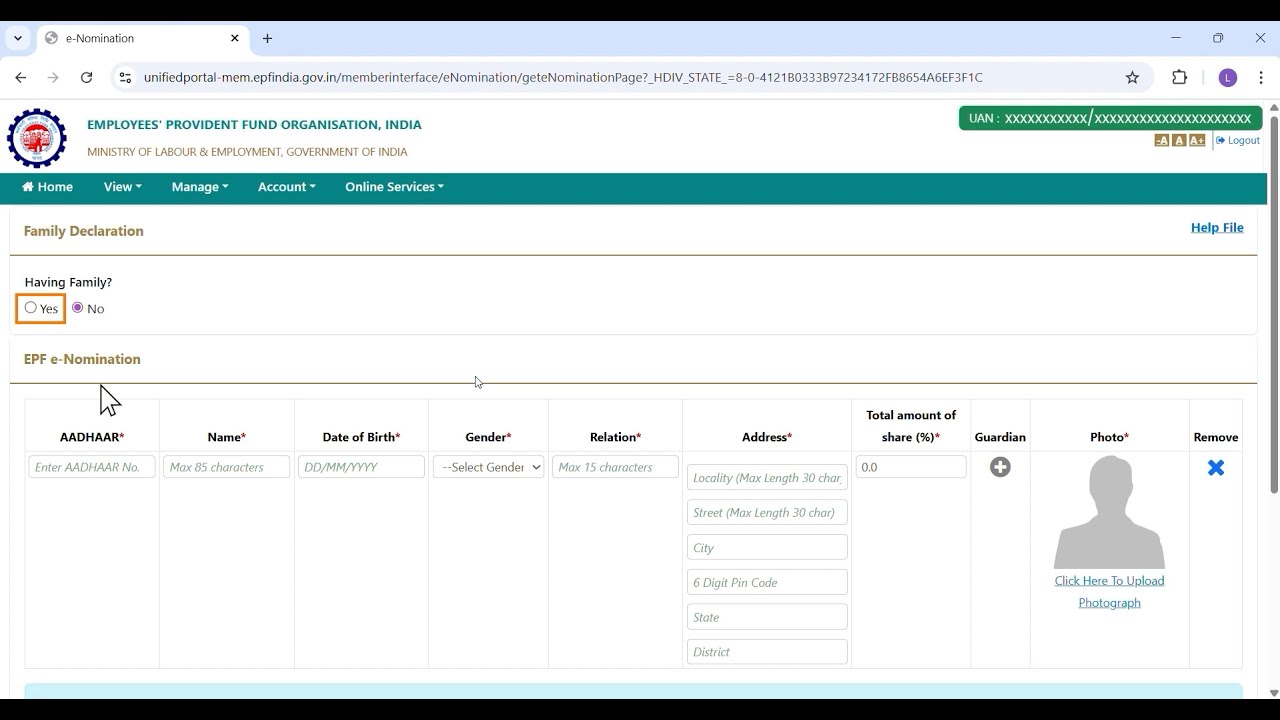
Task: Focus the 6 Digit Pin Code field
Action: pyautogui.click(x=767, y=583)
